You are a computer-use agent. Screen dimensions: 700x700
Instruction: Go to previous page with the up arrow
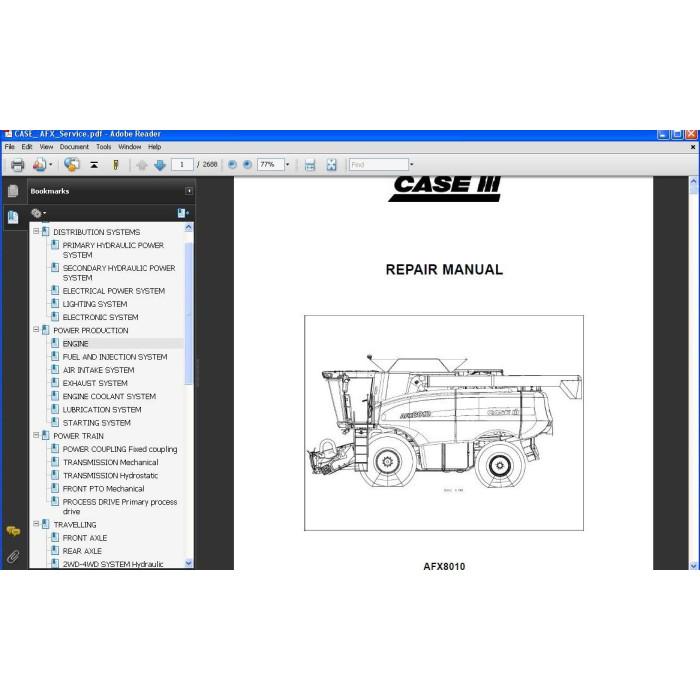coord(142,165)
